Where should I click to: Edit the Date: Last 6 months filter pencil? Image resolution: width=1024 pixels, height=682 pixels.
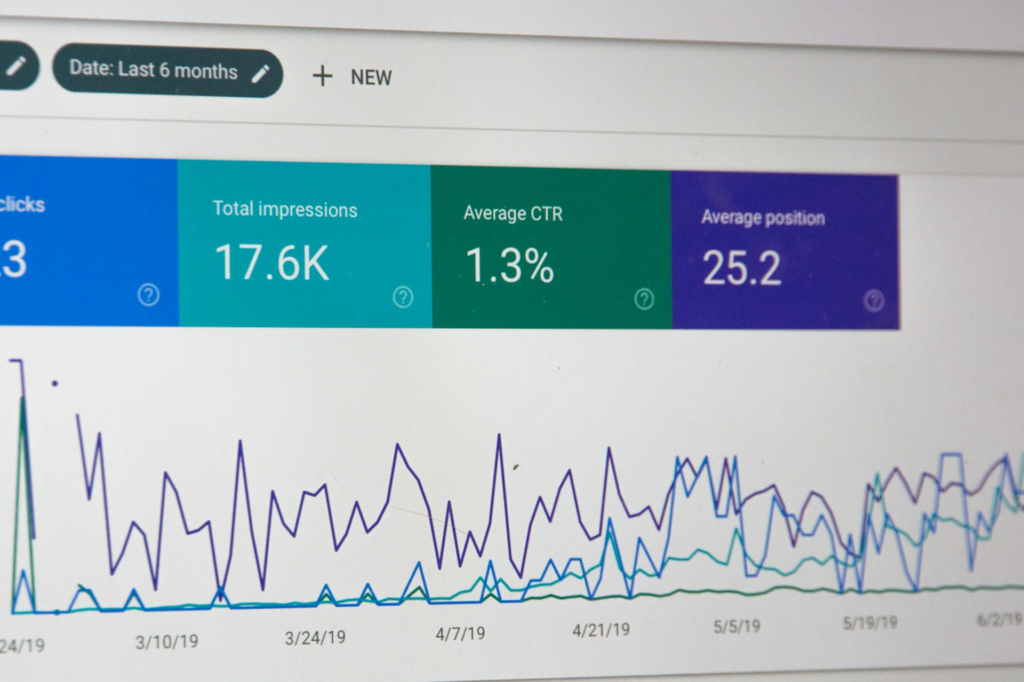[x=261, y=73]
